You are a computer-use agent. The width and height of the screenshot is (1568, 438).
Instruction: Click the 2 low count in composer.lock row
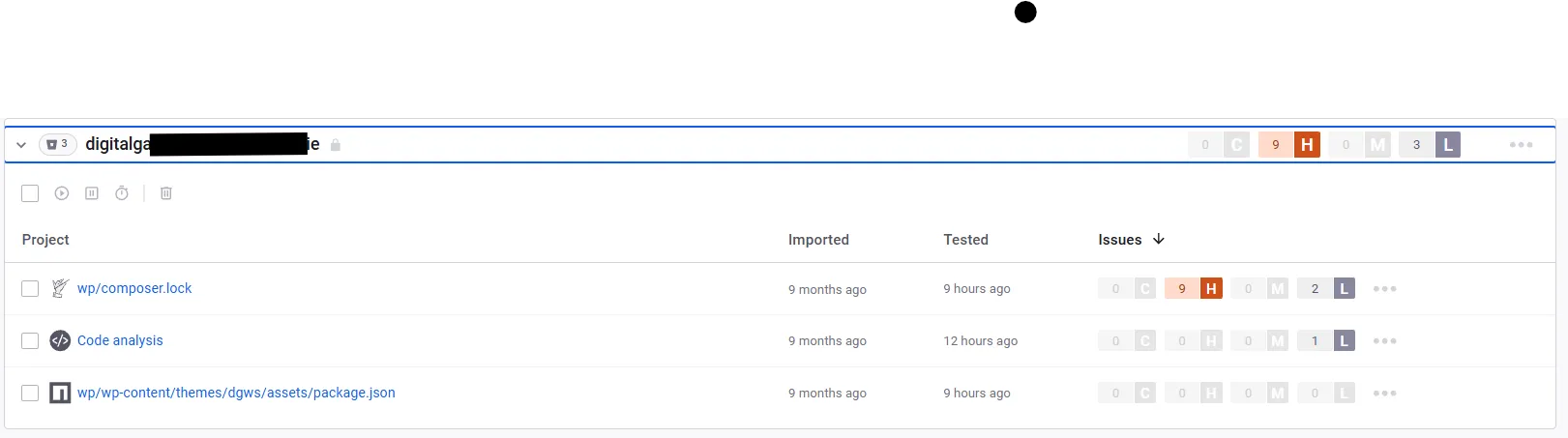point(1315,288)
